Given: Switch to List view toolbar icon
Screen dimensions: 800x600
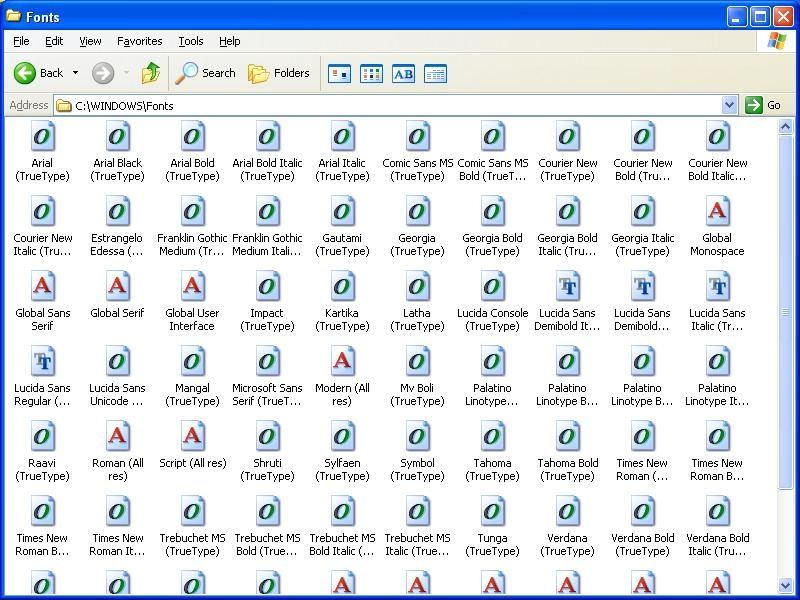Looking at the screenshot, I should pos(371,73).
